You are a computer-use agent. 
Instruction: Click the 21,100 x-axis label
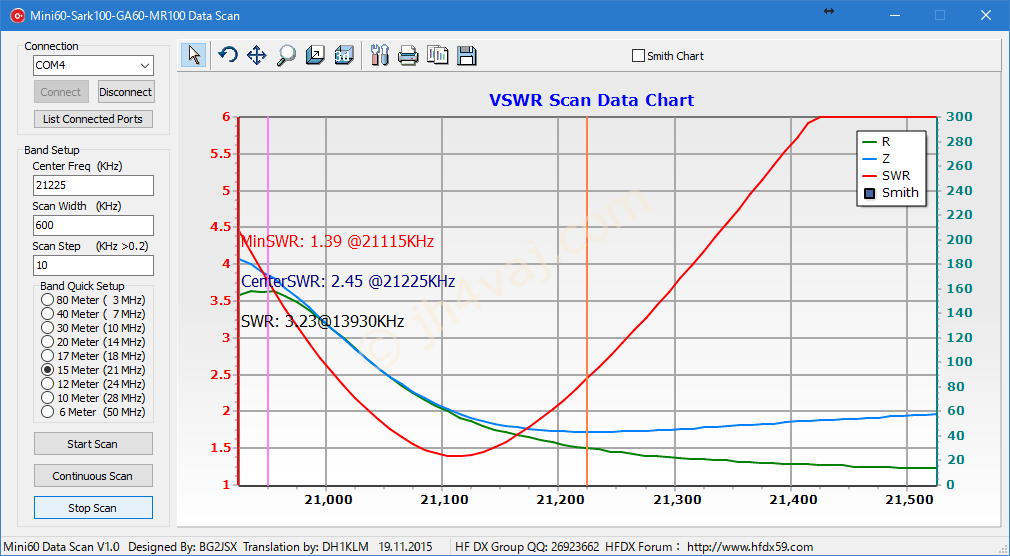[x=442, y=500]
